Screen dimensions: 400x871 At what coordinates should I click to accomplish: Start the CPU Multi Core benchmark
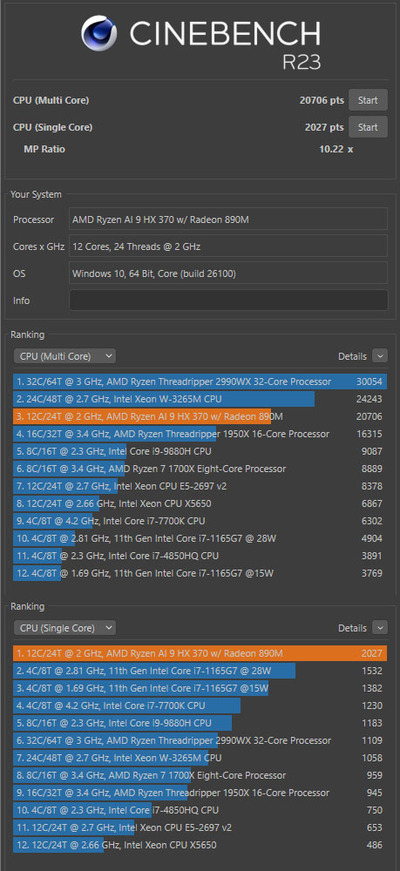[x=368, y=101]
